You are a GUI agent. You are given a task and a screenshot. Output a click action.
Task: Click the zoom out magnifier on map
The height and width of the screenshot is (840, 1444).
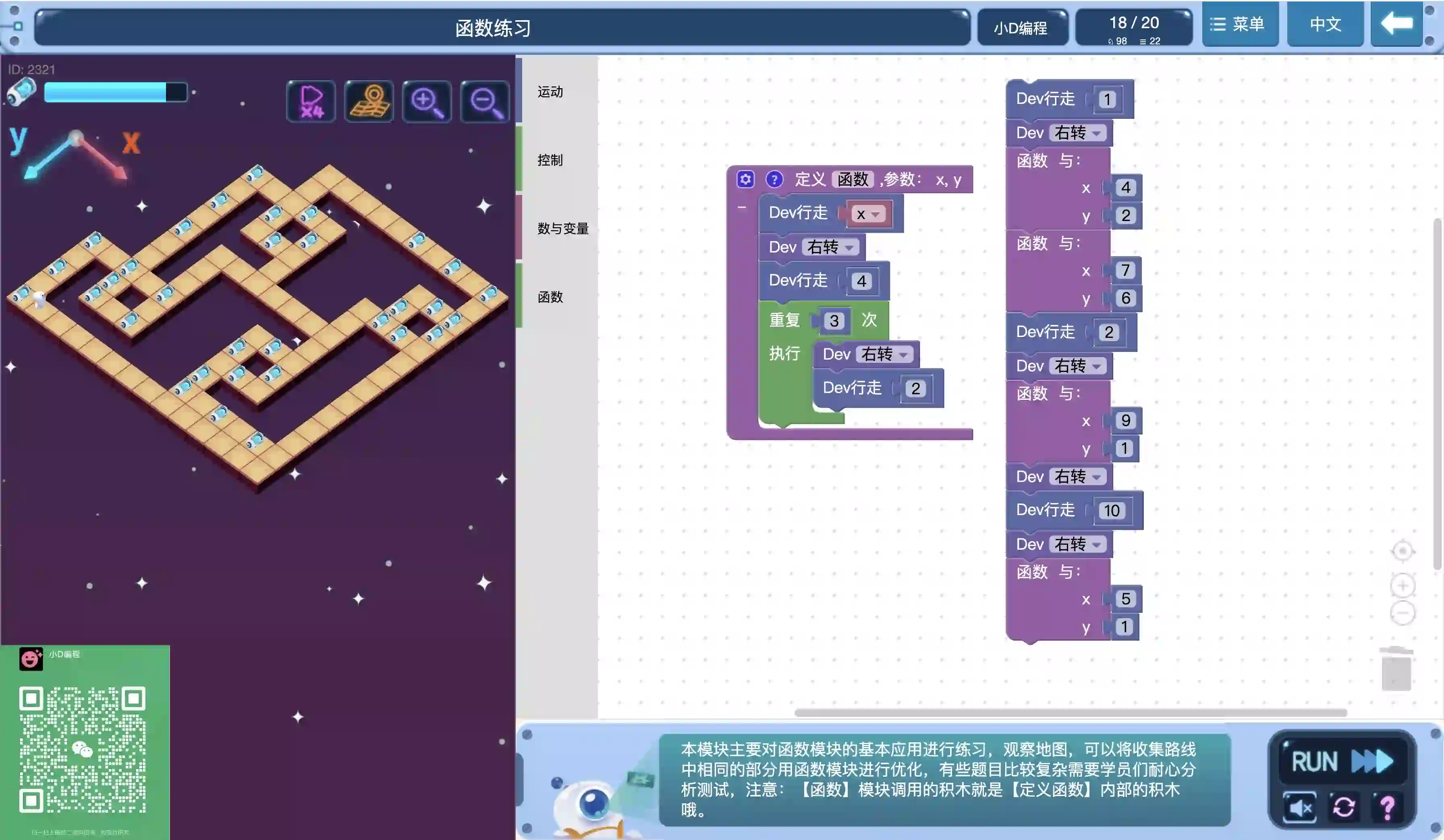pos(485,101)
